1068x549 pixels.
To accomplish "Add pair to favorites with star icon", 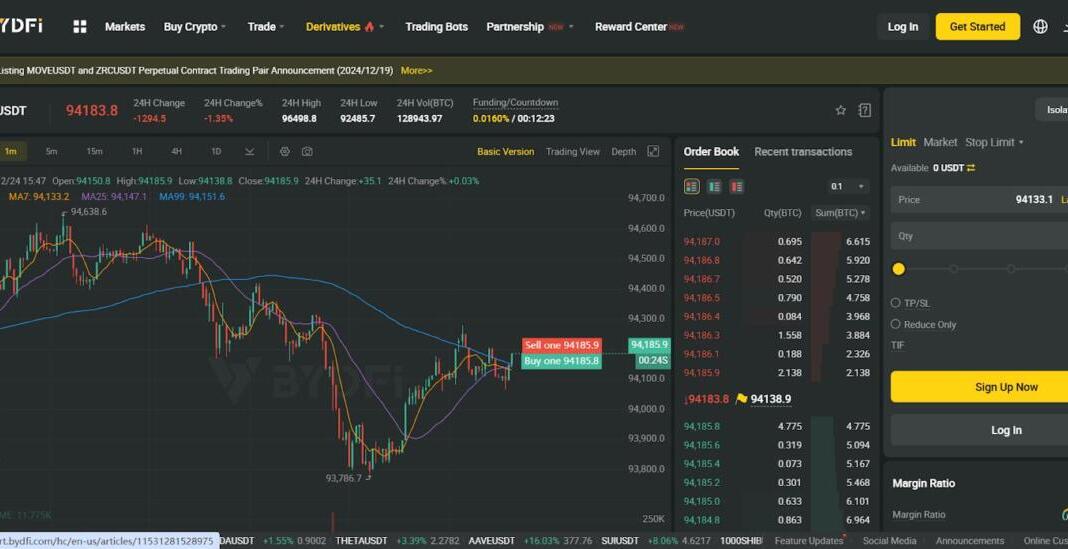I will (840, 110).
